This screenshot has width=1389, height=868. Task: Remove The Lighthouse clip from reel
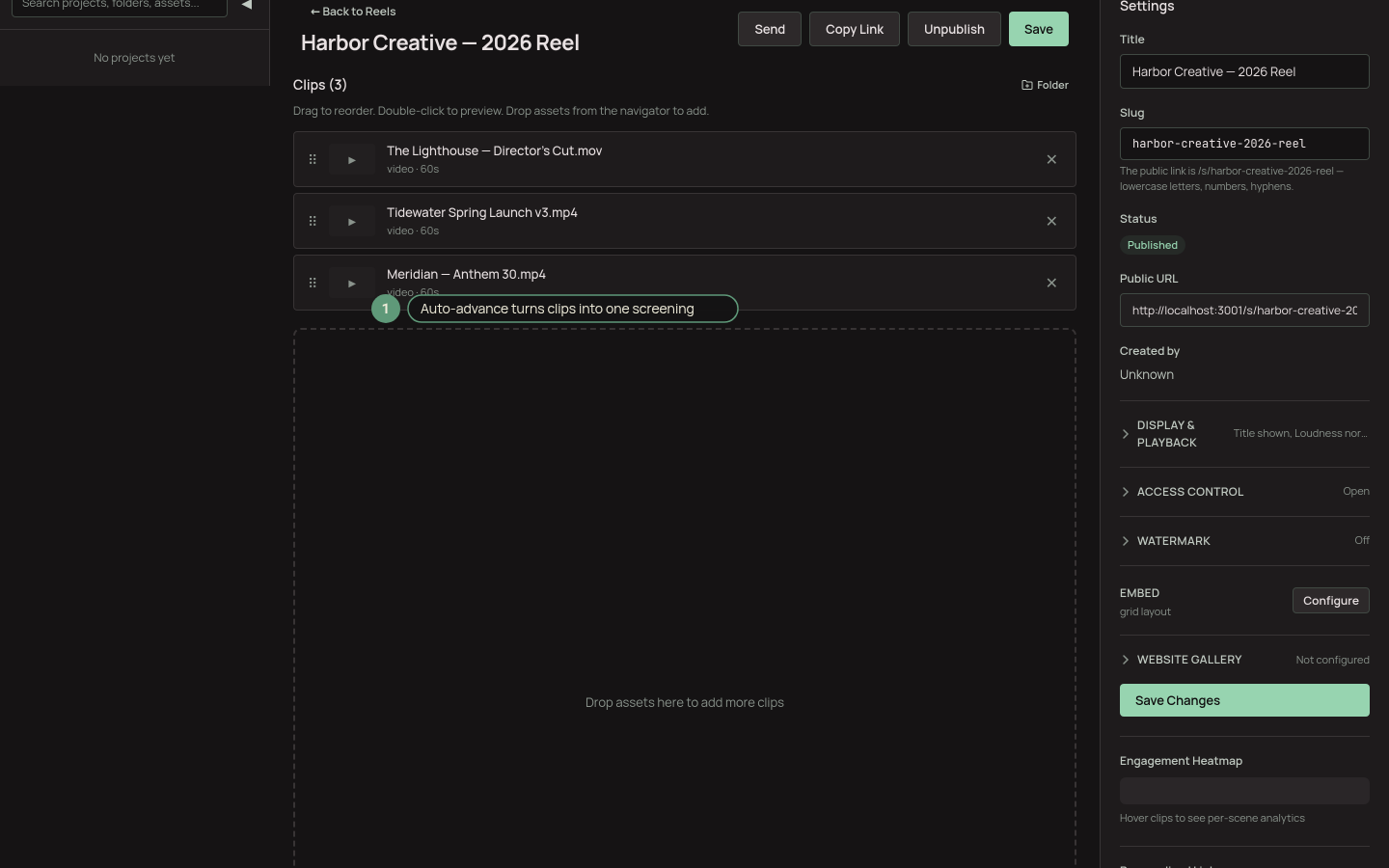(1051, 159)
